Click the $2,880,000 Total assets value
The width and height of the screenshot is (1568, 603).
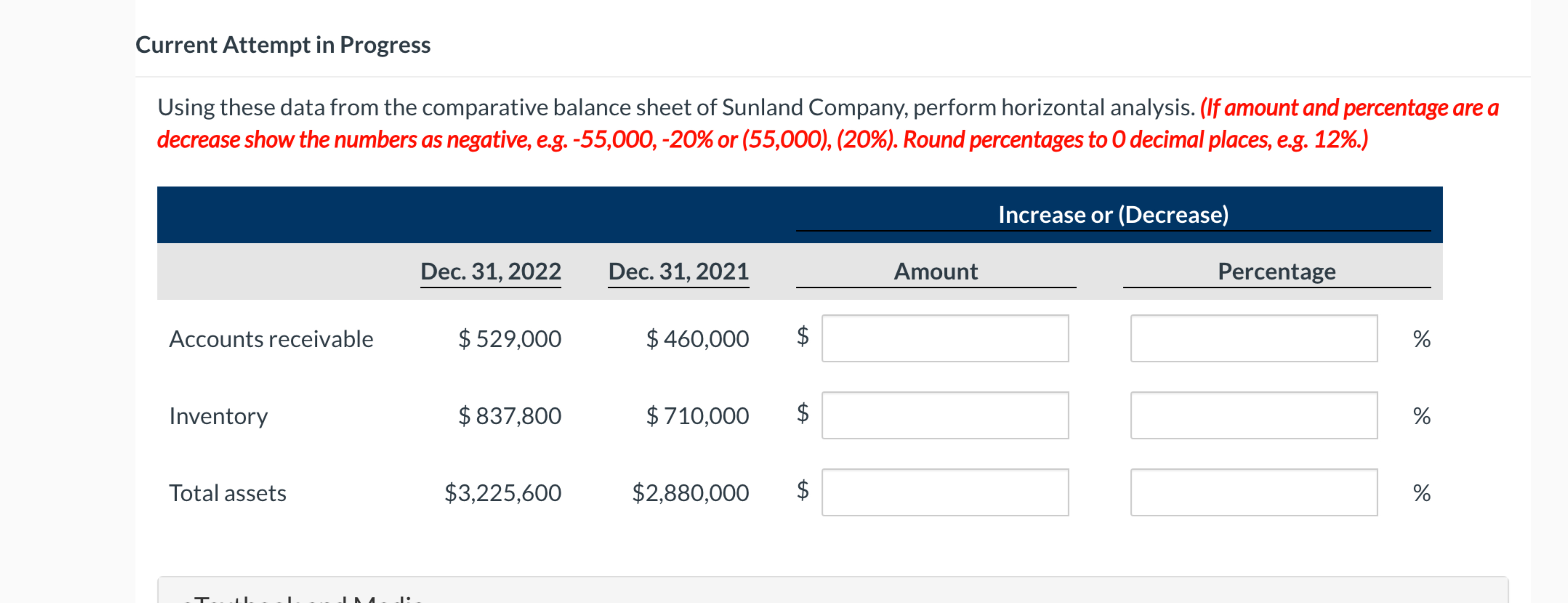(x=690, y=493)
